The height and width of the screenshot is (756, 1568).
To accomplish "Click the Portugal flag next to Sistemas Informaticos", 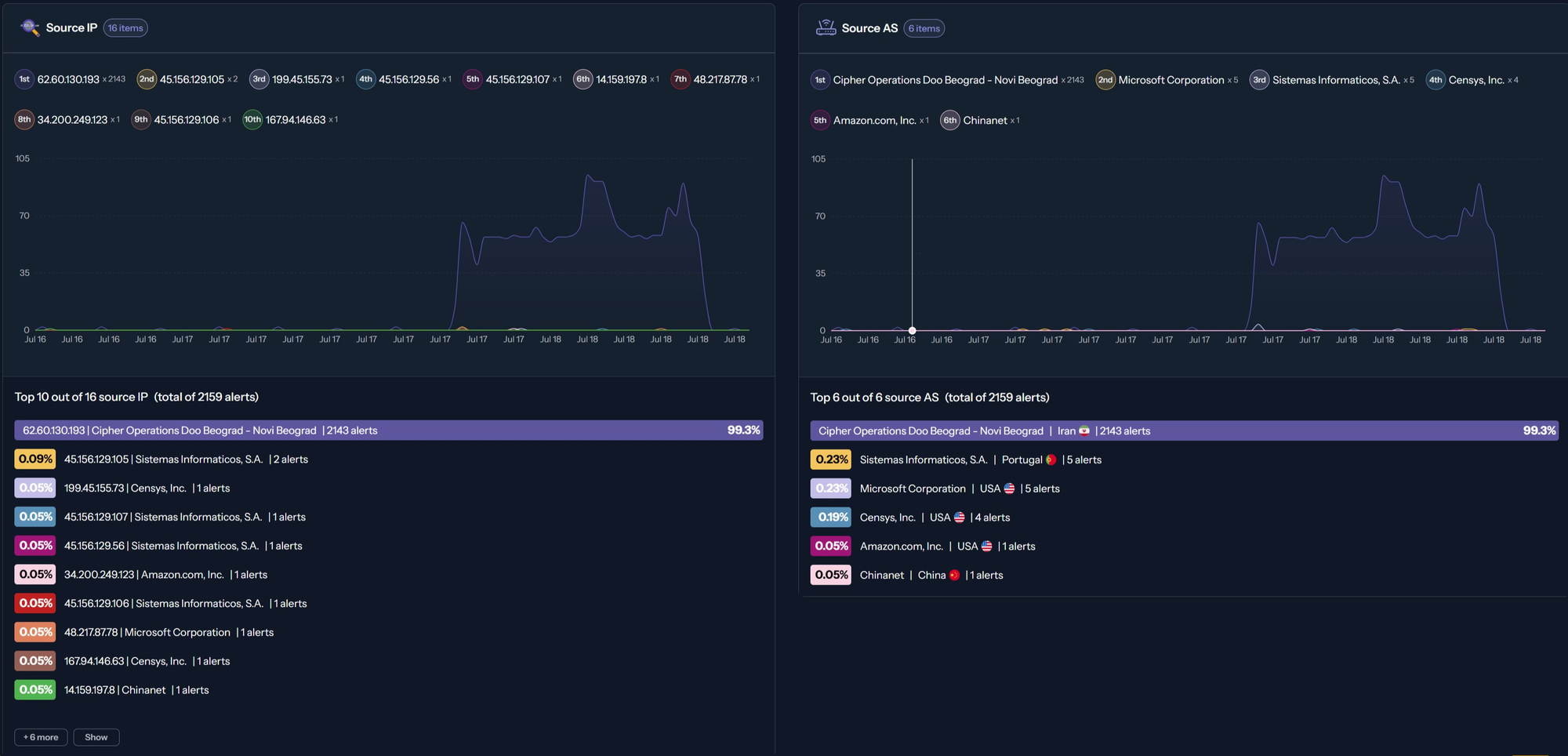I will (x=1051, y=460).
